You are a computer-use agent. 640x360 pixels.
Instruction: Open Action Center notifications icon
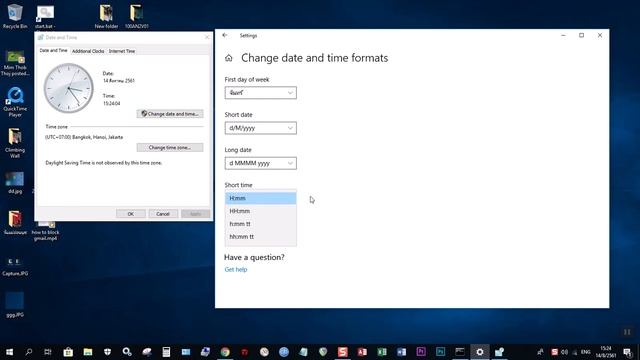(x=627, y=352)
